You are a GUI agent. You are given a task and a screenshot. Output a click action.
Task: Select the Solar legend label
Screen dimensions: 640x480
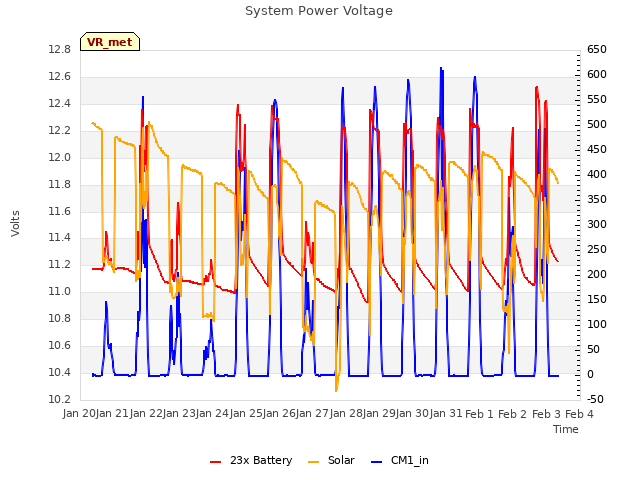coord(341,460)
